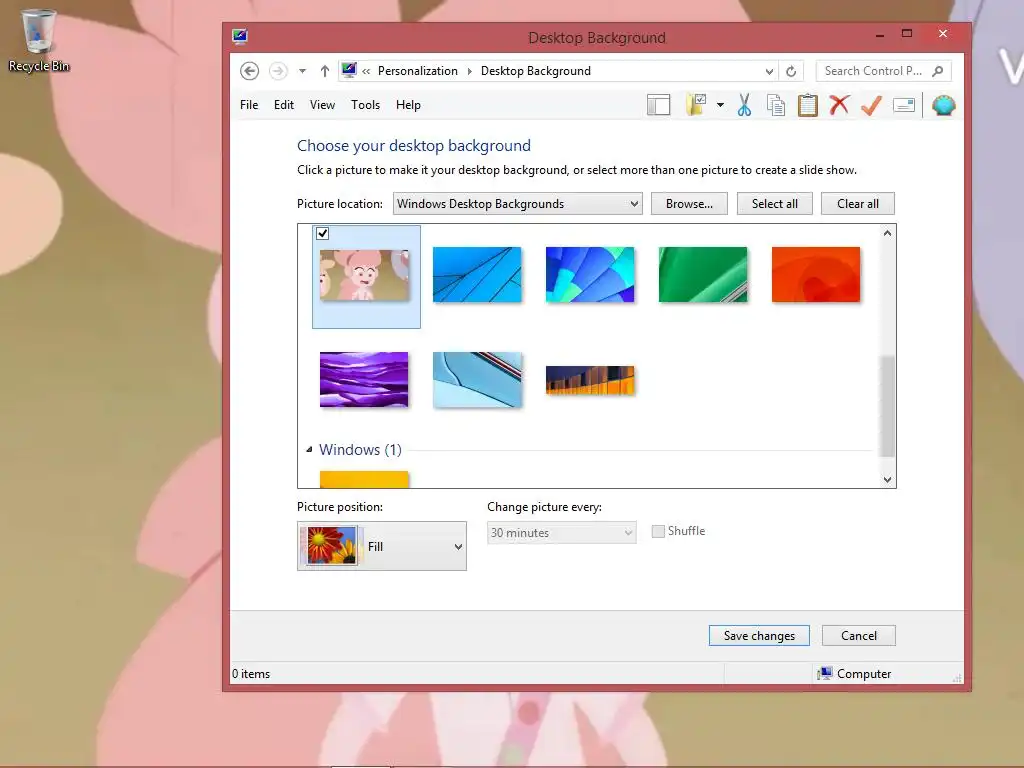The width and height of the screenshot is (1024, 768).
Task: Select the purple waves wallpaper thumbnail
Action: point(364,379)
